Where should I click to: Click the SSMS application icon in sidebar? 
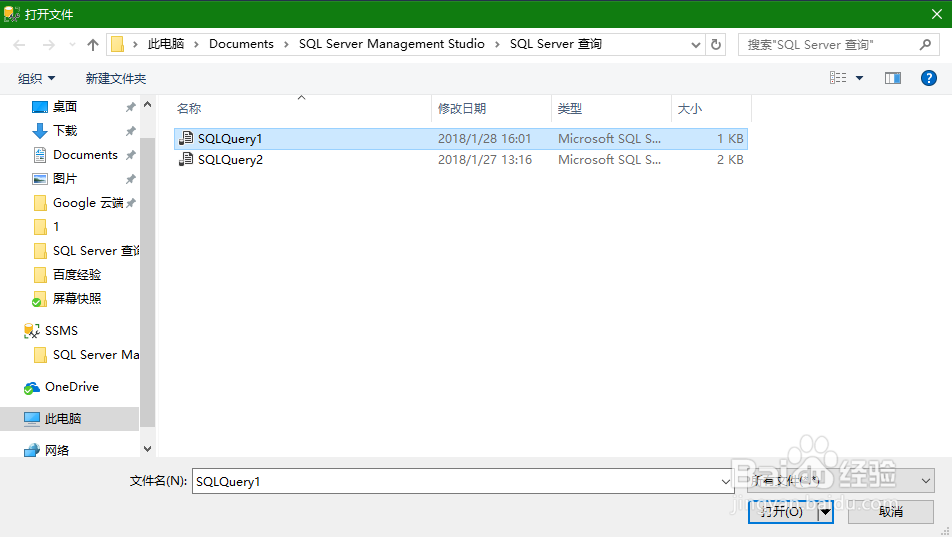(x=32, y=330)
